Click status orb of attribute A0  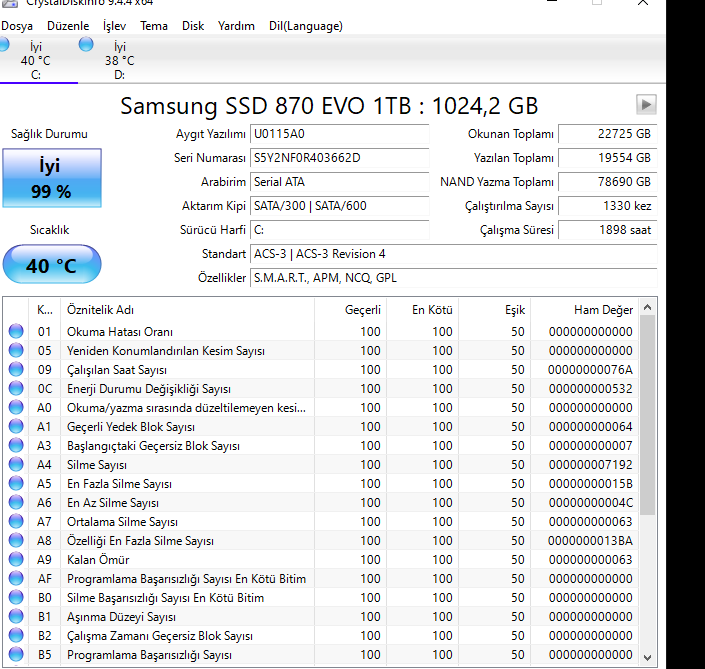click(16, 407)
